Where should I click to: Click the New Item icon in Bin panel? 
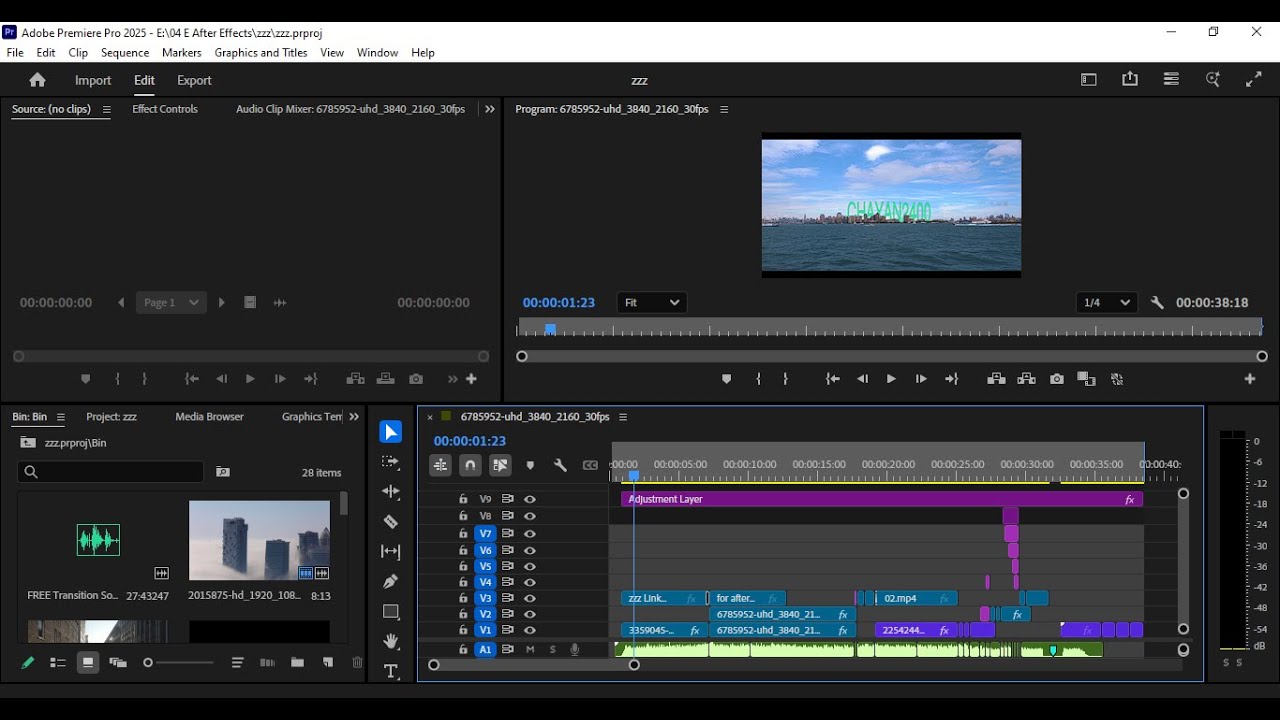(328, 662)
